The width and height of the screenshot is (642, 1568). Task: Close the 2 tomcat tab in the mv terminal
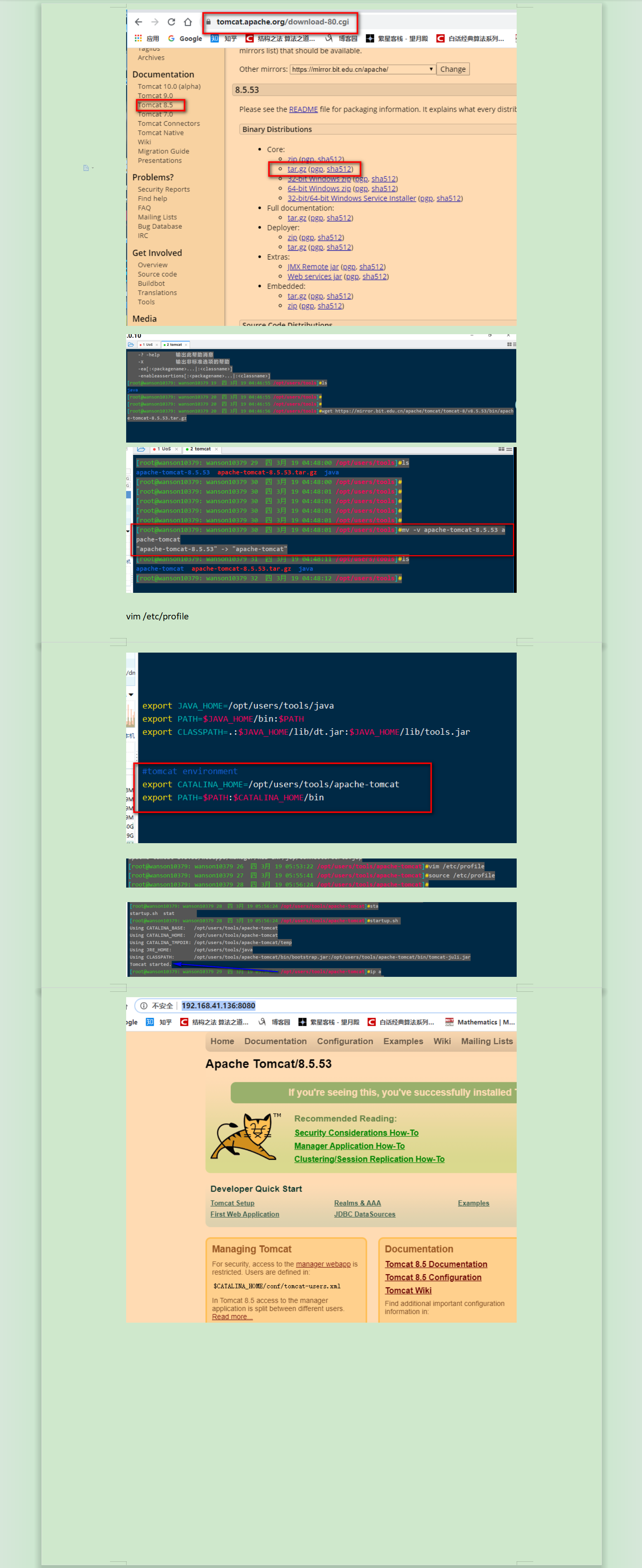(216, 449)
